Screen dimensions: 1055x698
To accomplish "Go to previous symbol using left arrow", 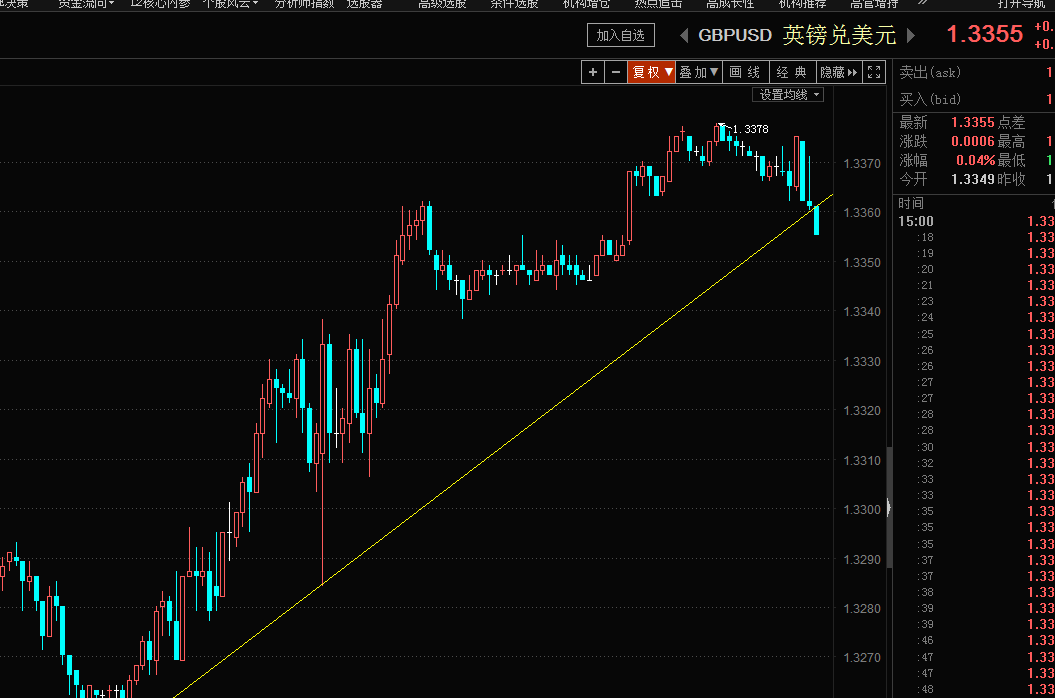I will point(684,35).
